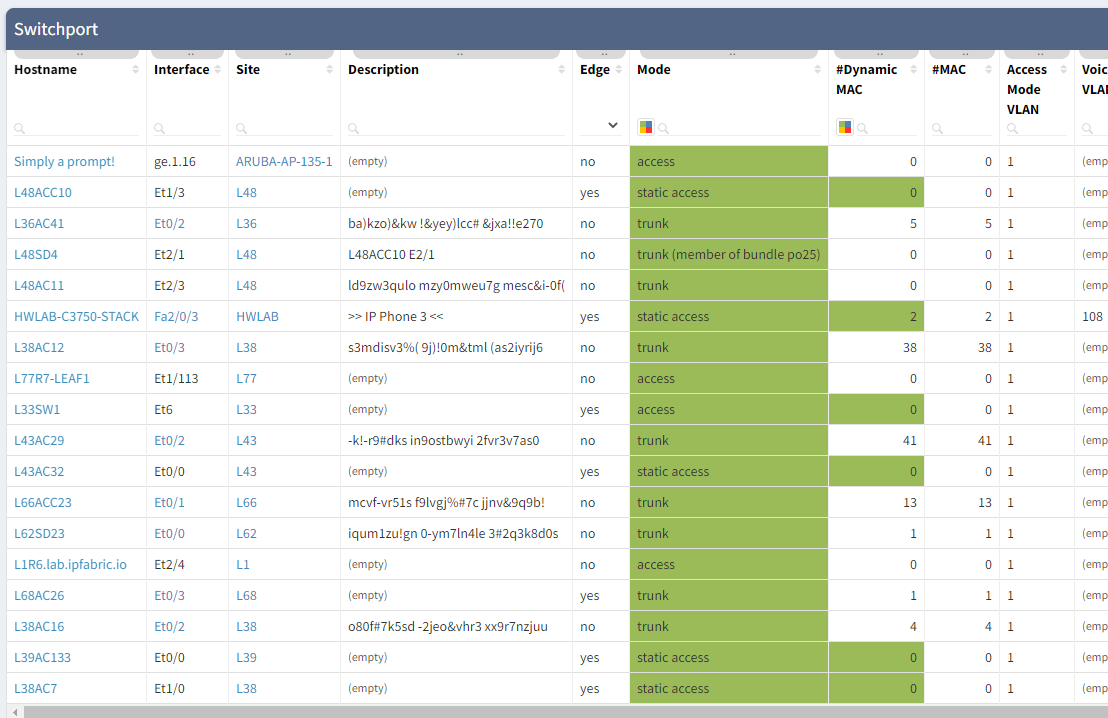
Task: Sort the Interface column with its arrows
Action: tap(218, 70)
